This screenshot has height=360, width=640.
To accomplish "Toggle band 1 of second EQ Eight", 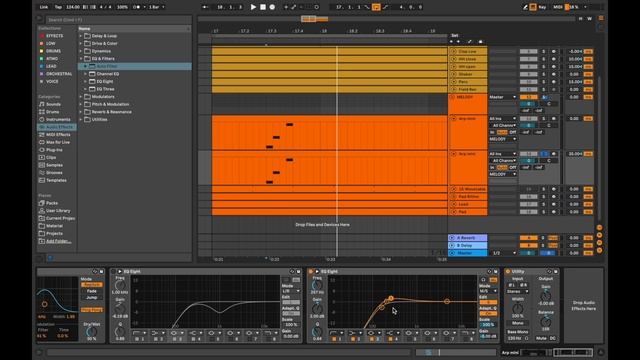I will (334, 339).
